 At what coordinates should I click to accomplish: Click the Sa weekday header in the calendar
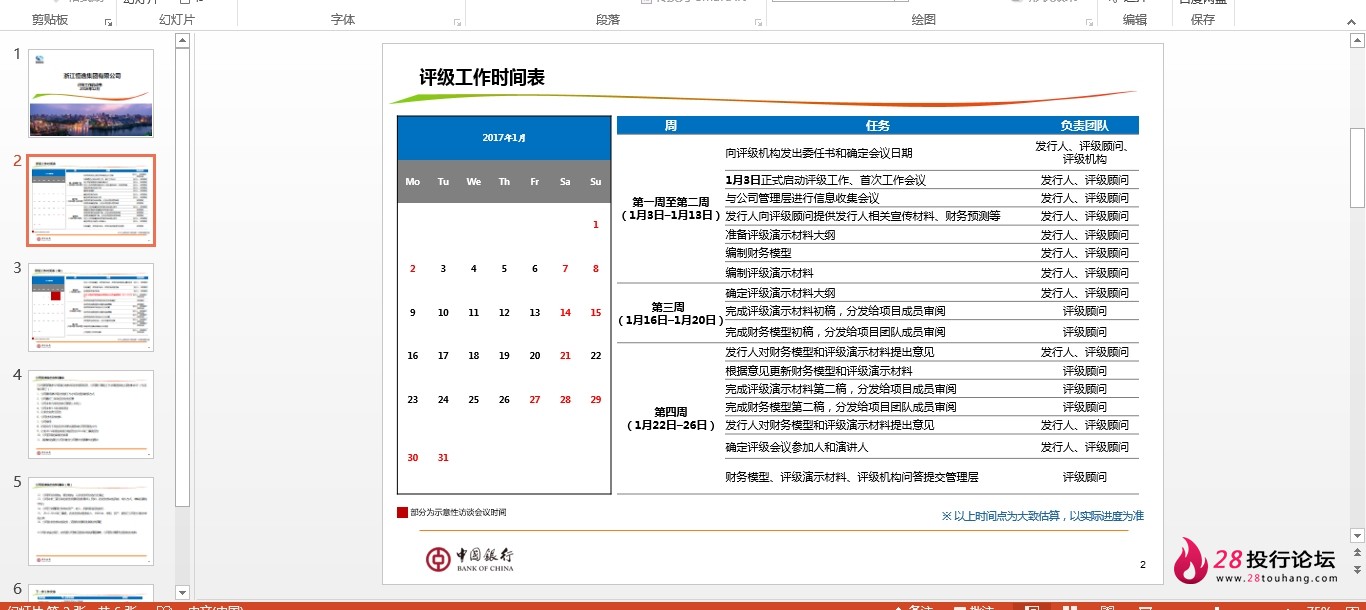click(x=565, y=182)
